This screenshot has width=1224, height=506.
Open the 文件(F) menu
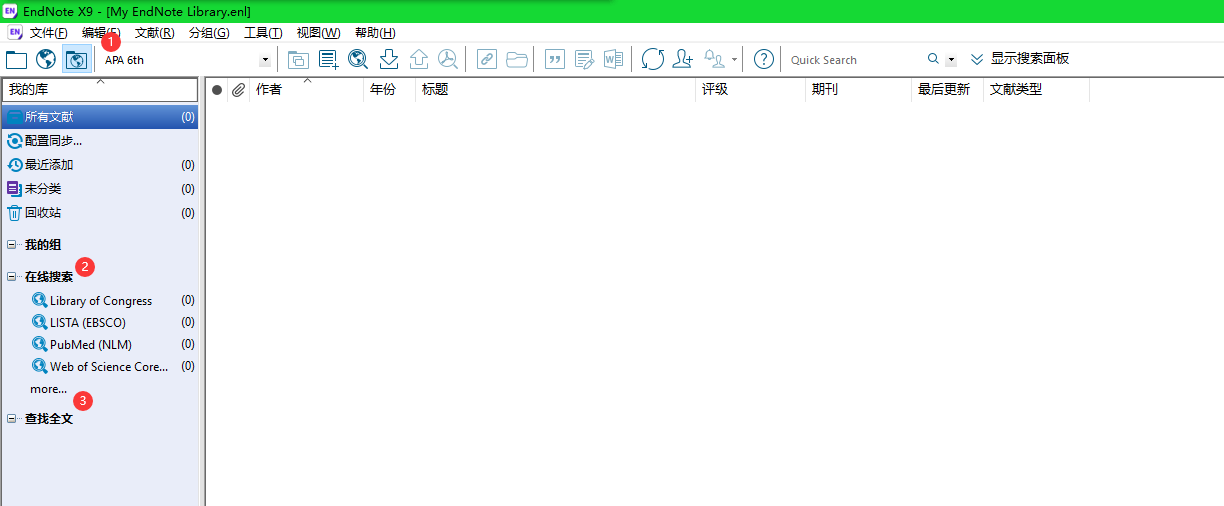point(49,33)
